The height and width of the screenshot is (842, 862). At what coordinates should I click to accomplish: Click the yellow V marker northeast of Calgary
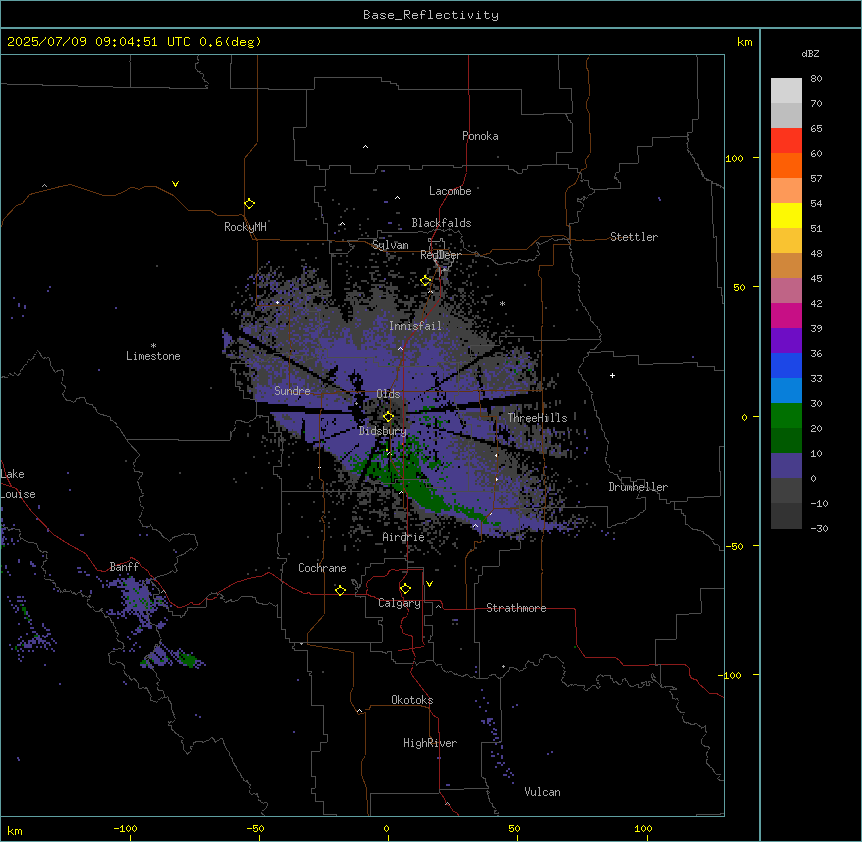(429, 584)
